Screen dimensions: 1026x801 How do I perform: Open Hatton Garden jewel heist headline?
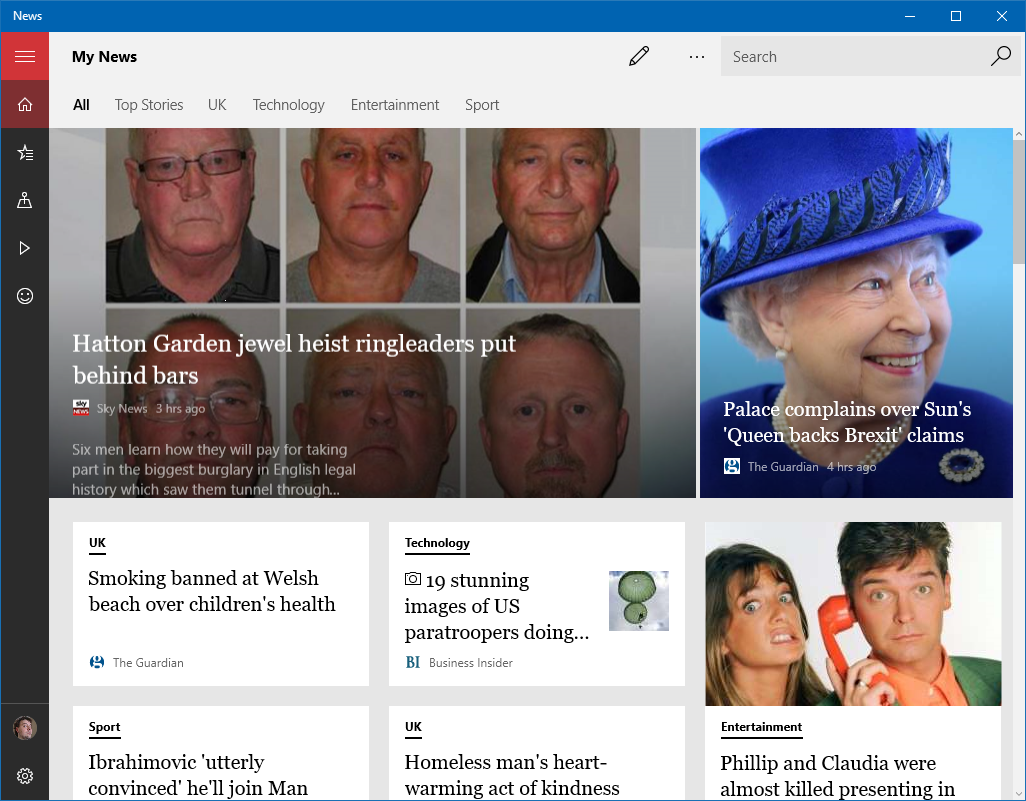(294, 359)
